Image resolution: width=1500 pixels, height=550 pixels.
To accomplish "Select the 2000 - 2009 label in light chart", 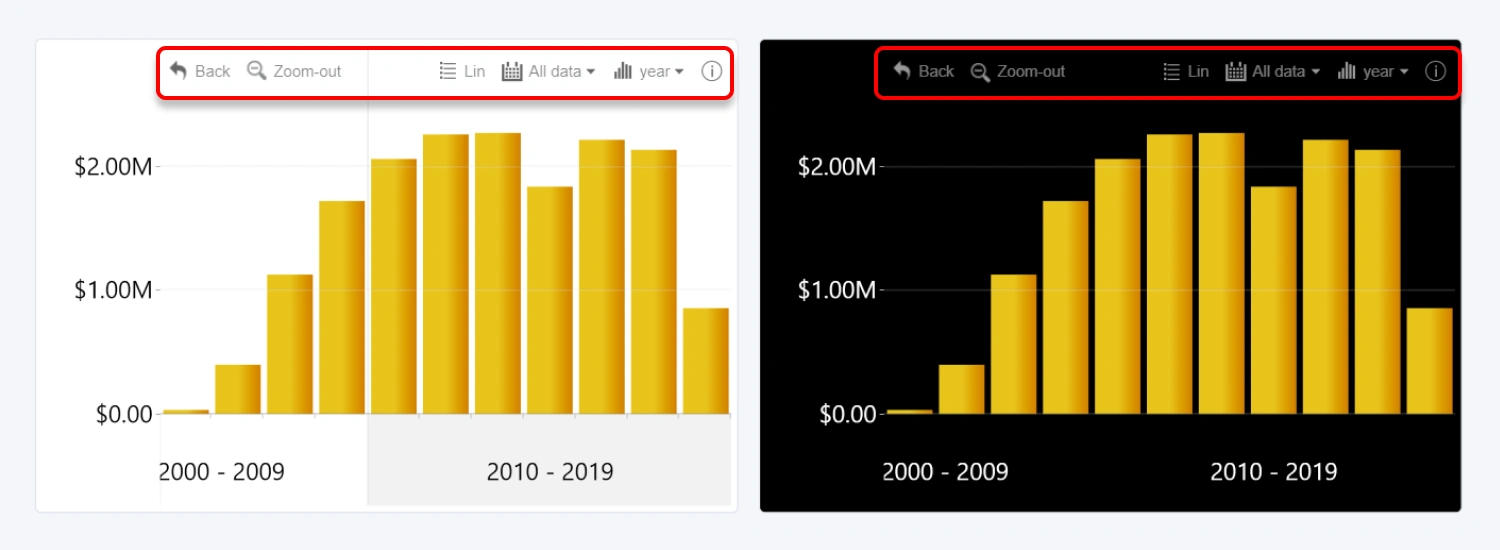I will (x=222, y=472).
